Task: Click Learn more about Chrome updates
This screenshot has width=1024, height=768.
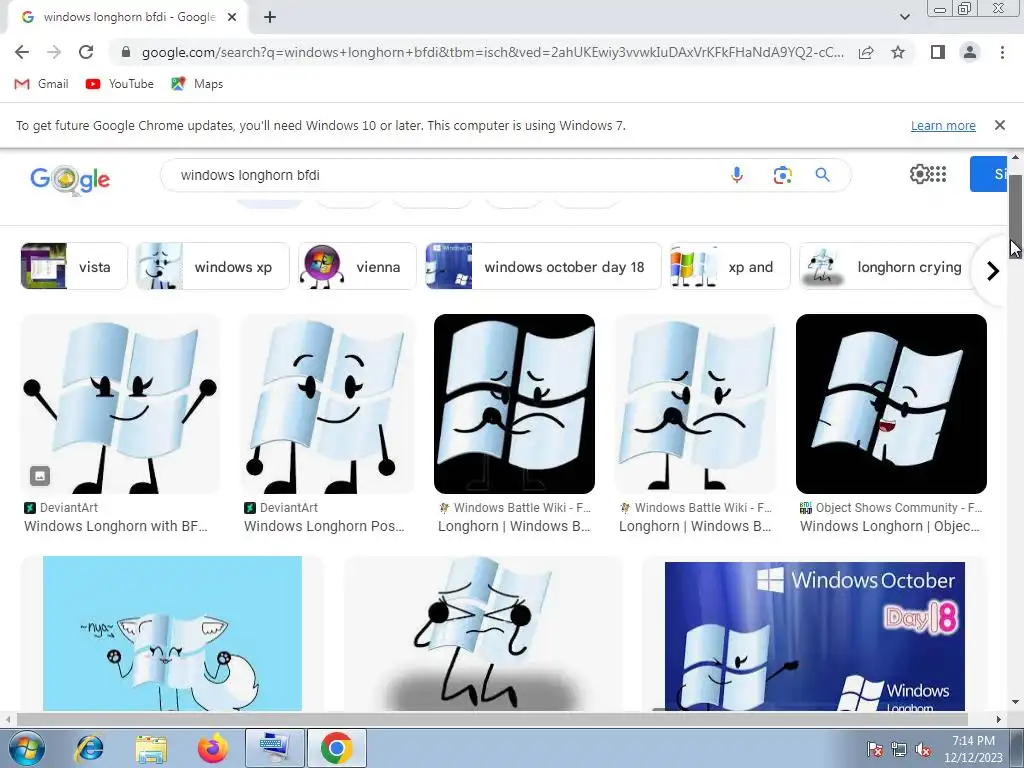Action: tap(943, 125)
